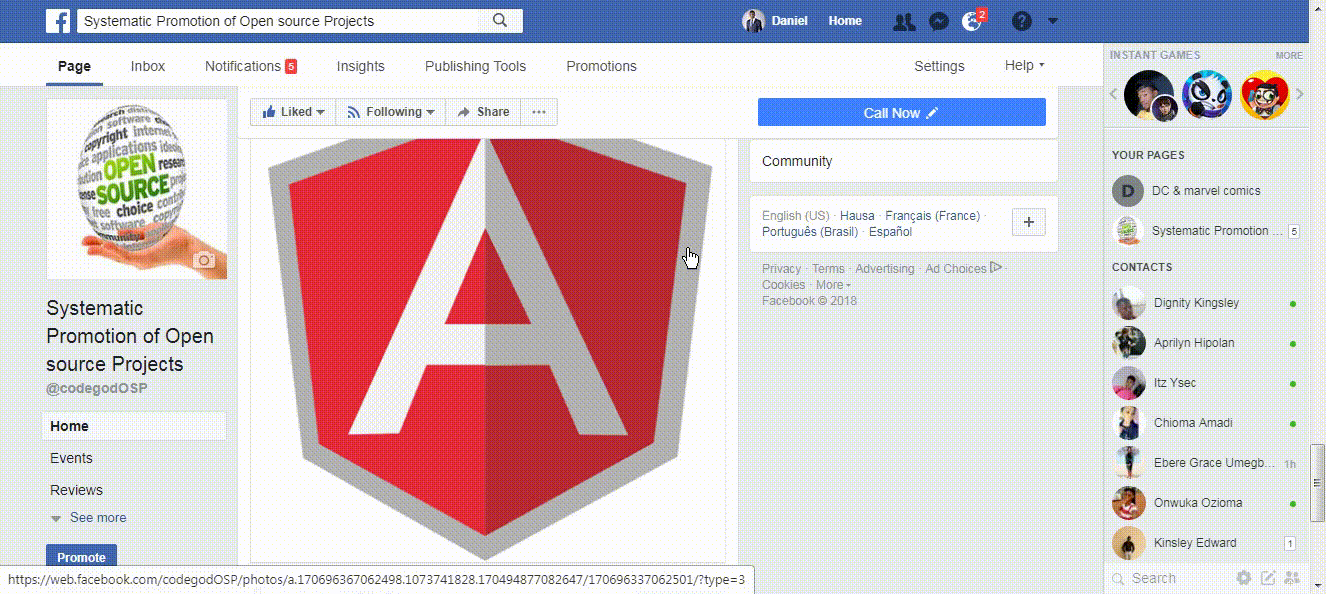Open the Notifications tab

251,66
